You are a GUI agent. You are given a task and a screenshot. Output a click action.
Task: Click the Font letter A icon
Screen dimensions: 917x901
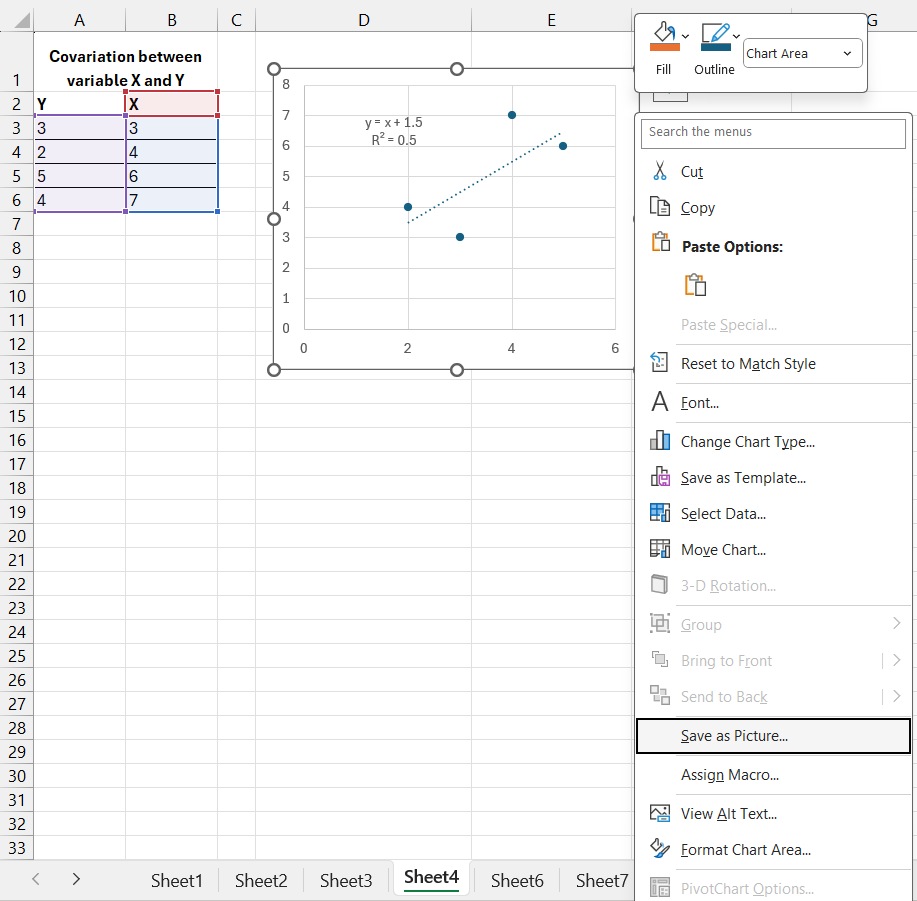tap(660, 402)
